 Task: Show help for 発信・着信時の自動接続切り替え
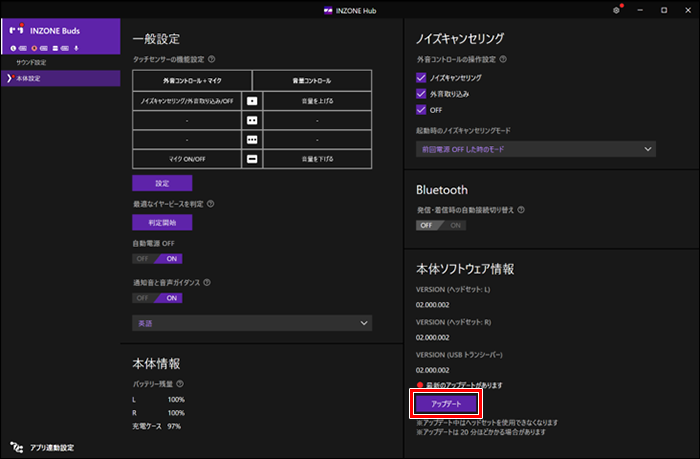pyautogui.click(x=521, y=209)
